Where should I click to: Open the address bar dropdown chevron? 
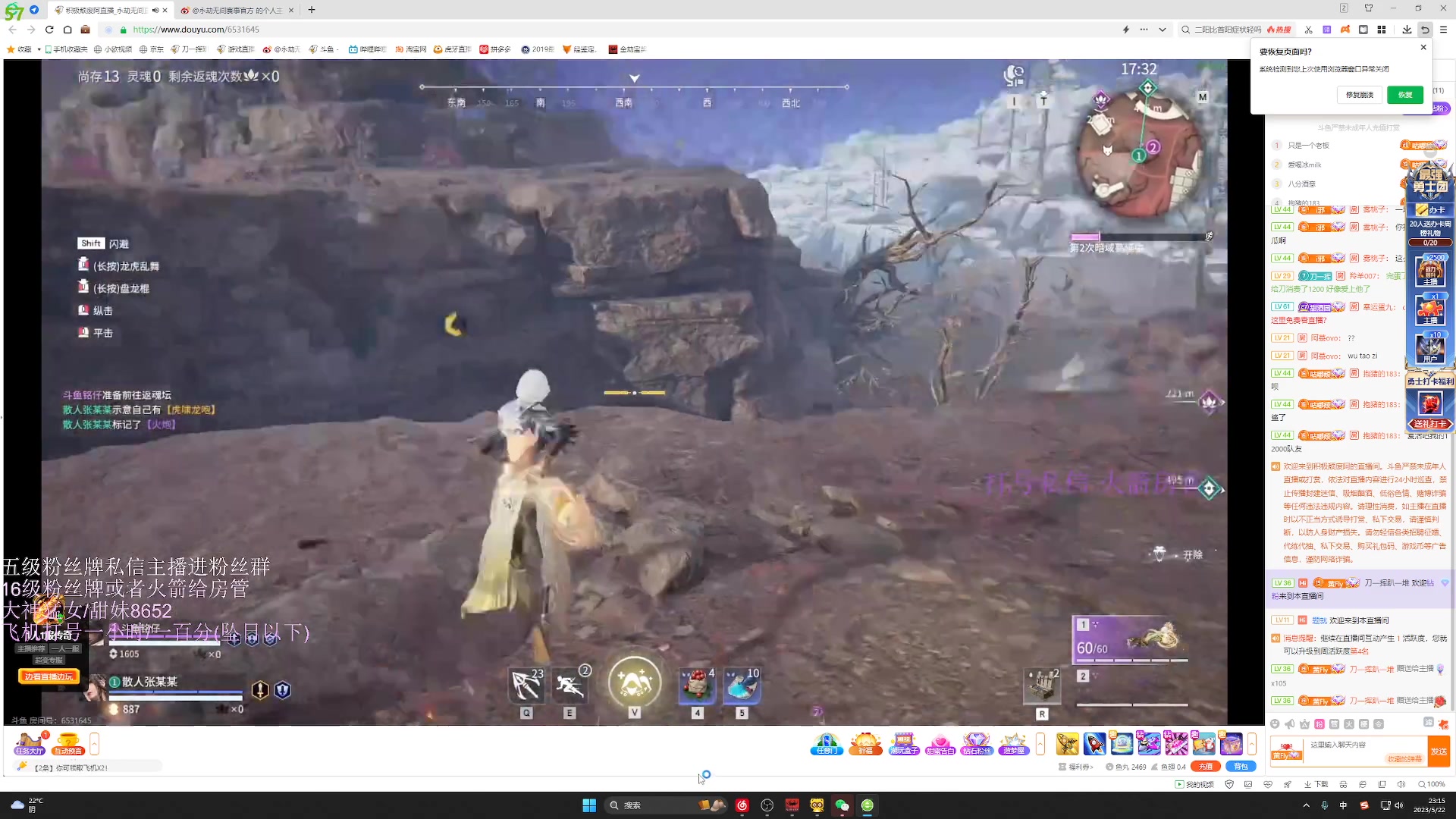point(1162,30)
